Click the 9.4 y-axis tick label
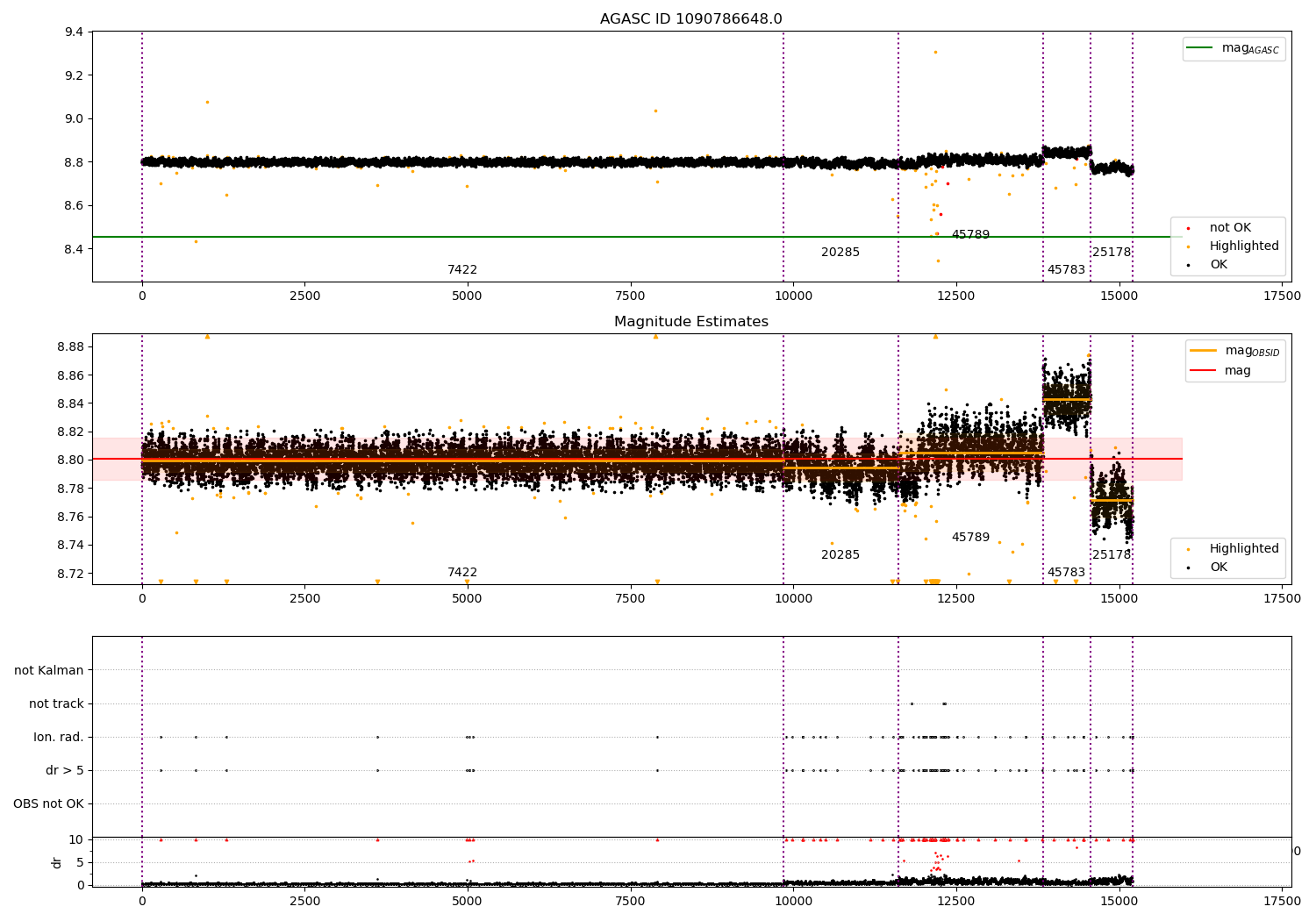This screenshot has height=921, width=1316. tap(74, 32)
